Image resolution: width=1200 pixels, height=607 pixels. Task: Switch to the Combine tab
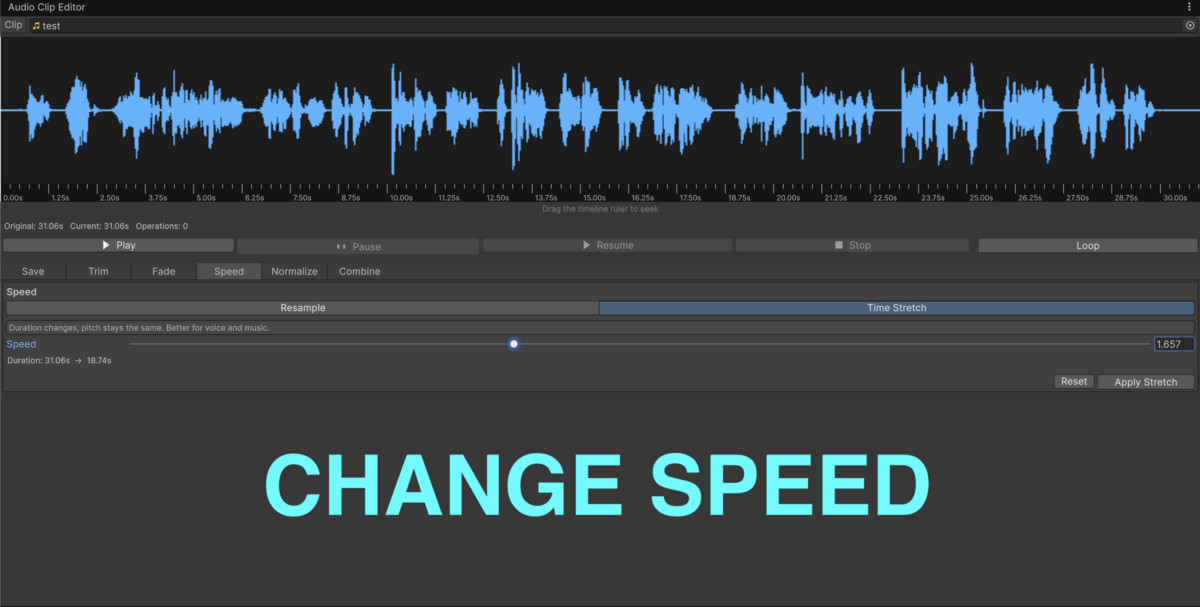359,271
